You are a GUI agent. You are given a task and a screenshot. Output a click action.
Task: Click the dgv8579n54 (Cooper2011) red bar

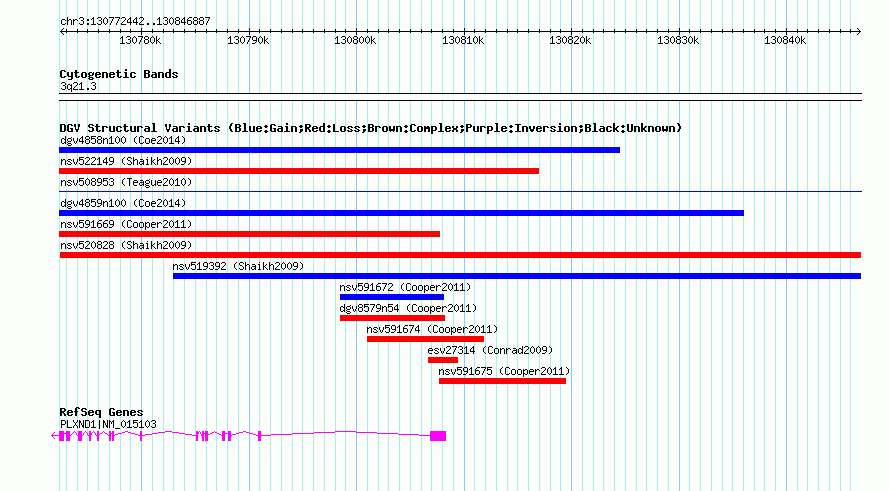coord(392,318)
